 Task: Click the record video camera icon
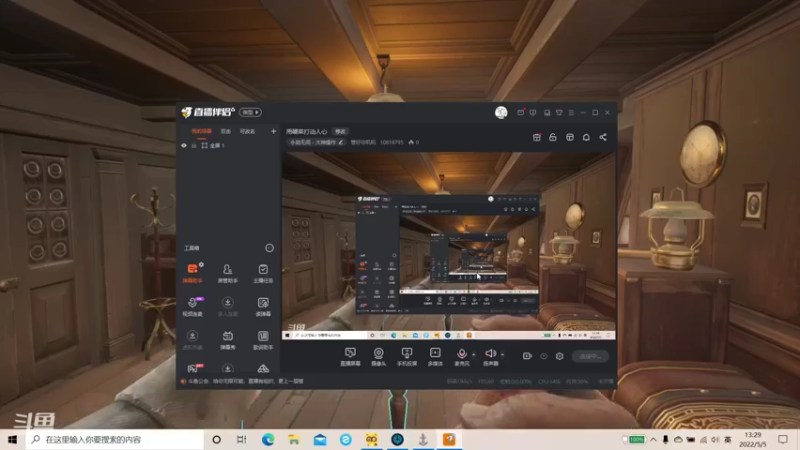coord(527,356)
